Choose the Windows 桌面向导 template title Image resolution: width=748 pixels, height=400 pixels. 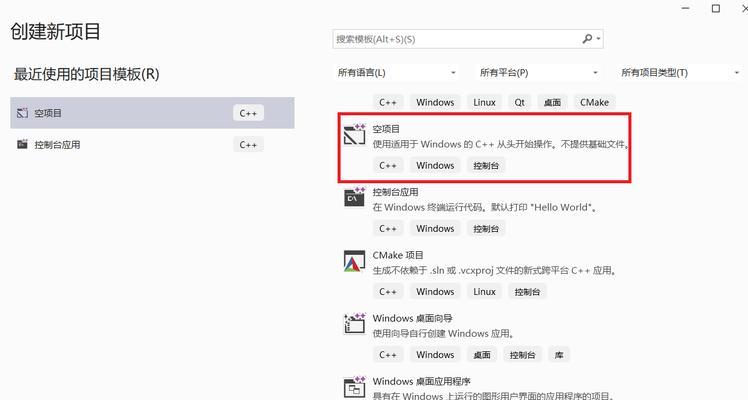tap(412, 318)
